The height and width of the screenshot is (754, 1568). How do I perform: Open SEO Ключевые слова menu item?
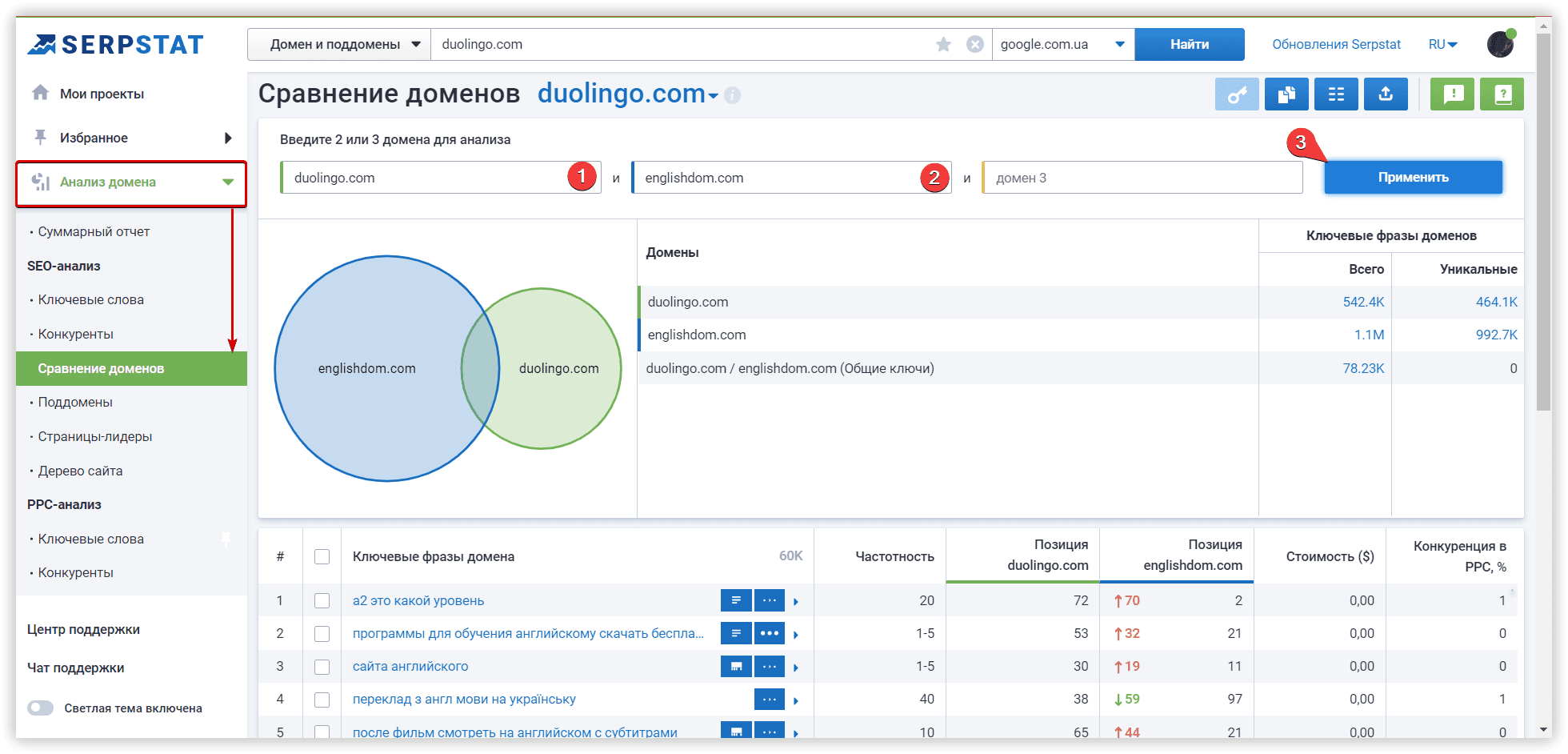coord(90,299)
